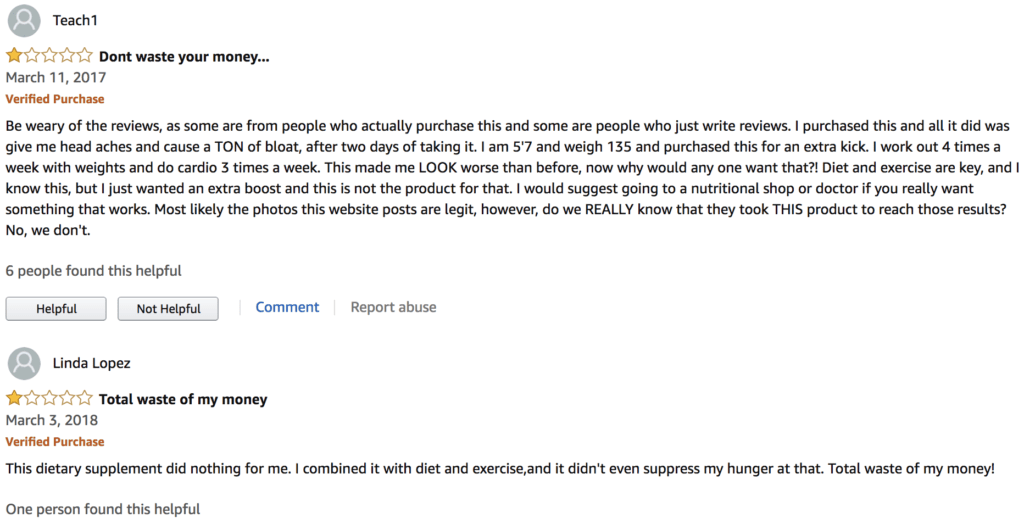This screenshot has width=1024, height=524.
Task: Click the Report abuse link
Action: point(393,307)
